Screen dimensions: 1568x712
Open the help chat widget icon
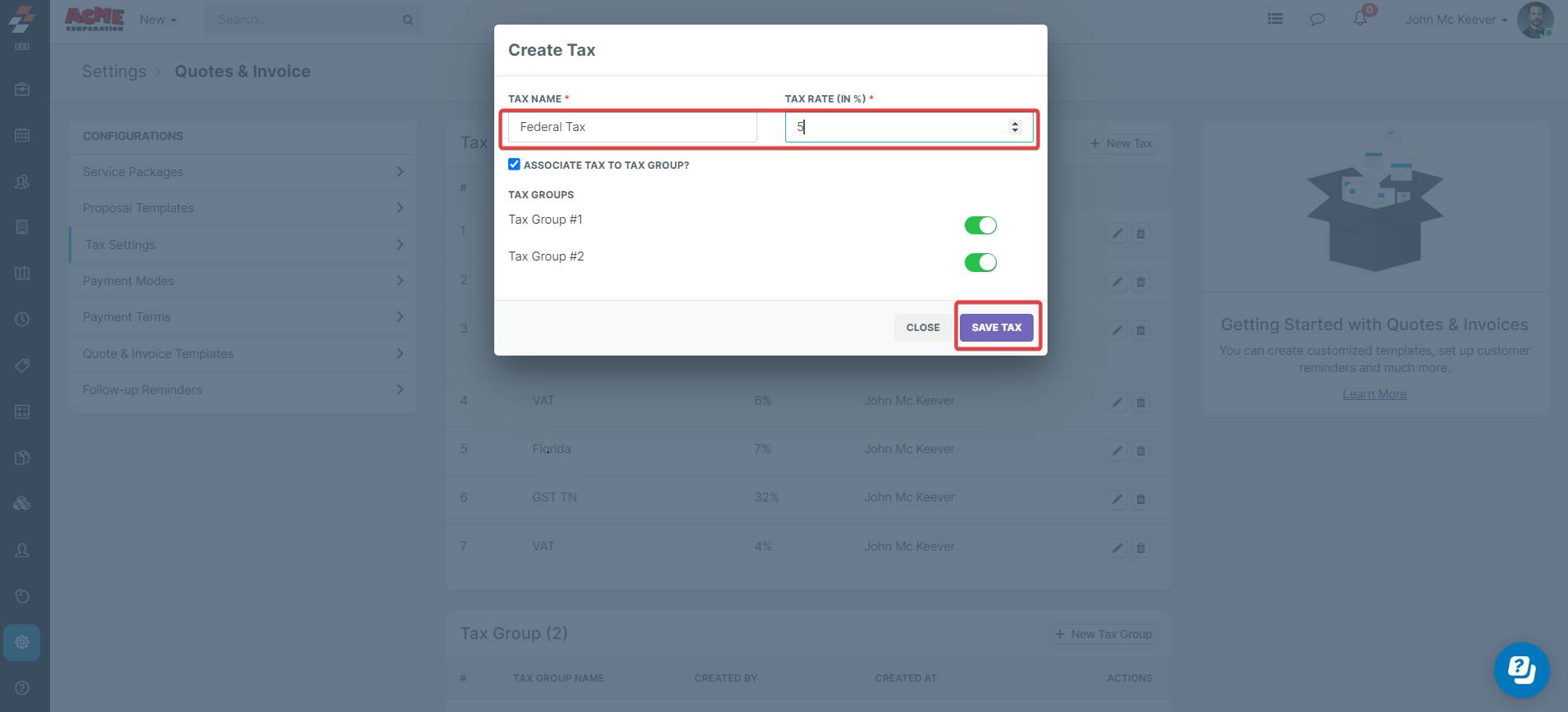(1521, 669)
